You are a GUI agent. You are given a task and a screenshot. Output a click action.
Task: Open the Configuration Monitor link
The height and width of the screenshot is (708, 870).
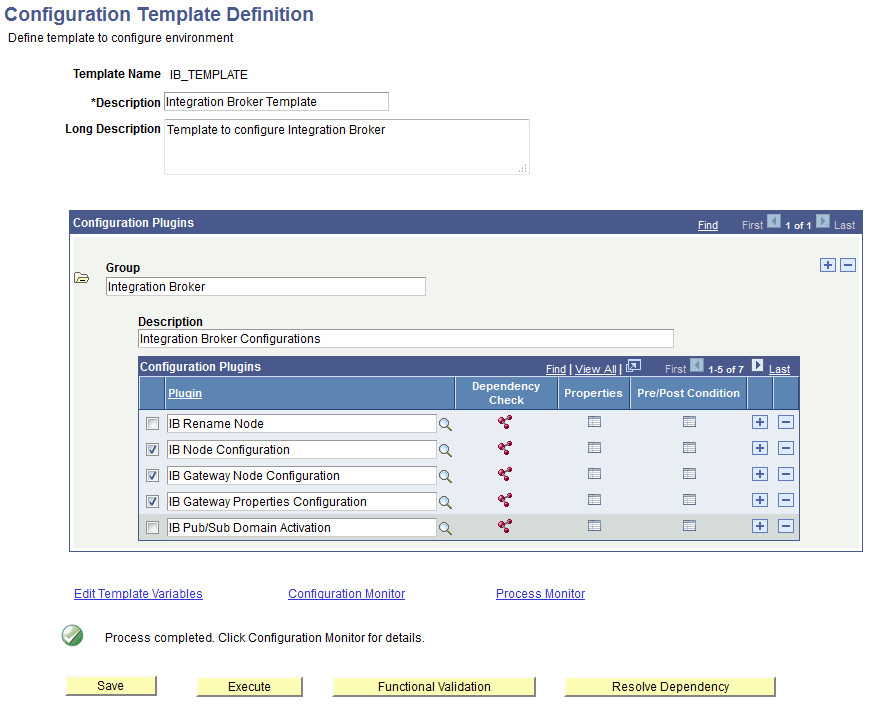346,593
